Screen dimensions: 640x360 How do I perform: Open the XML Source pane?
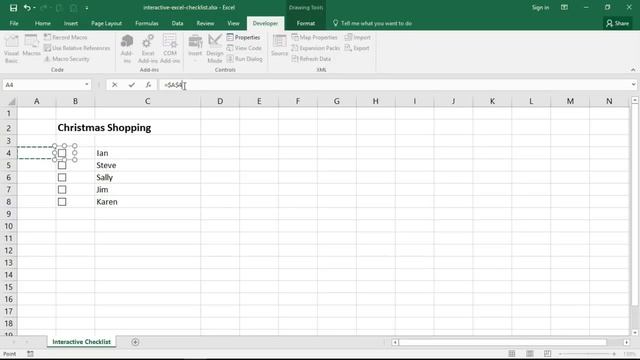(280, 46)
